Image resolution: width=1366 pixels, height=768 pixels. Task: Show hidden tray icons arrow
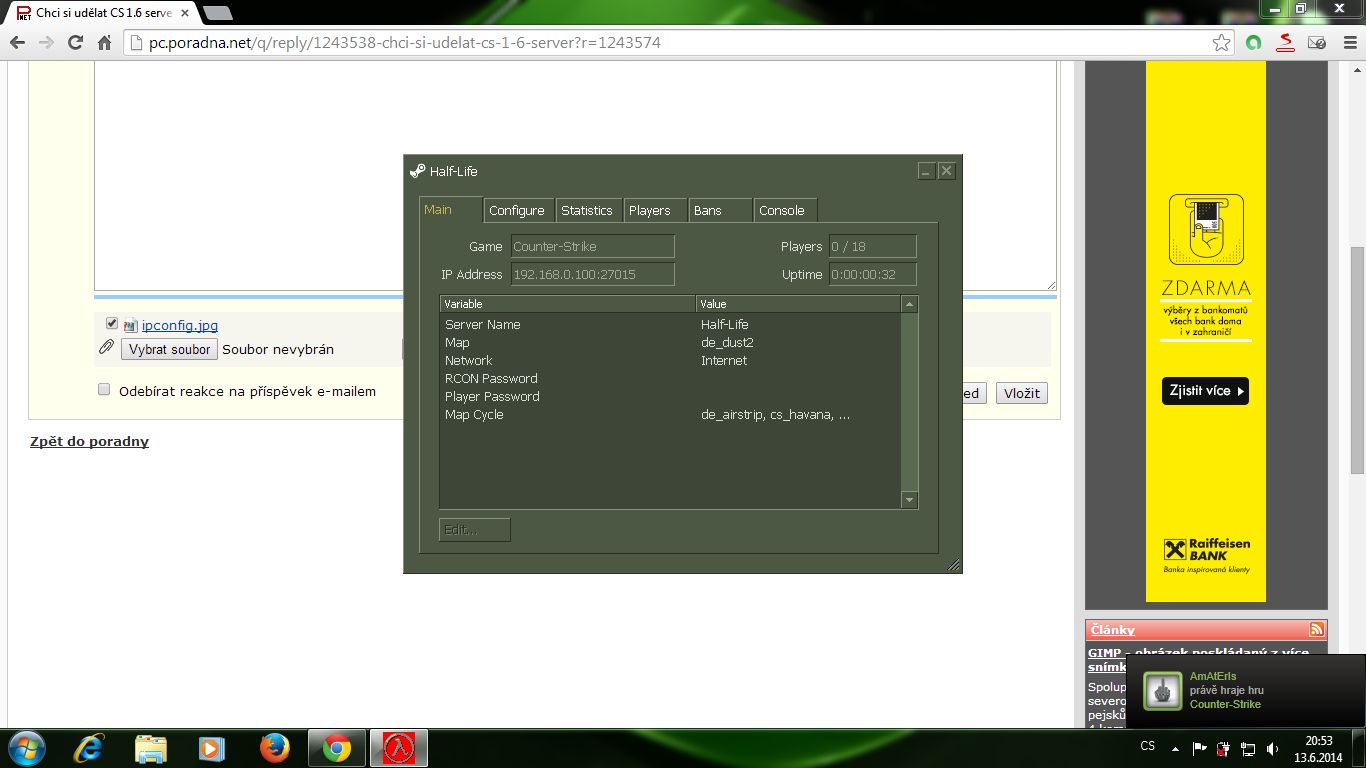(1175, 748)
